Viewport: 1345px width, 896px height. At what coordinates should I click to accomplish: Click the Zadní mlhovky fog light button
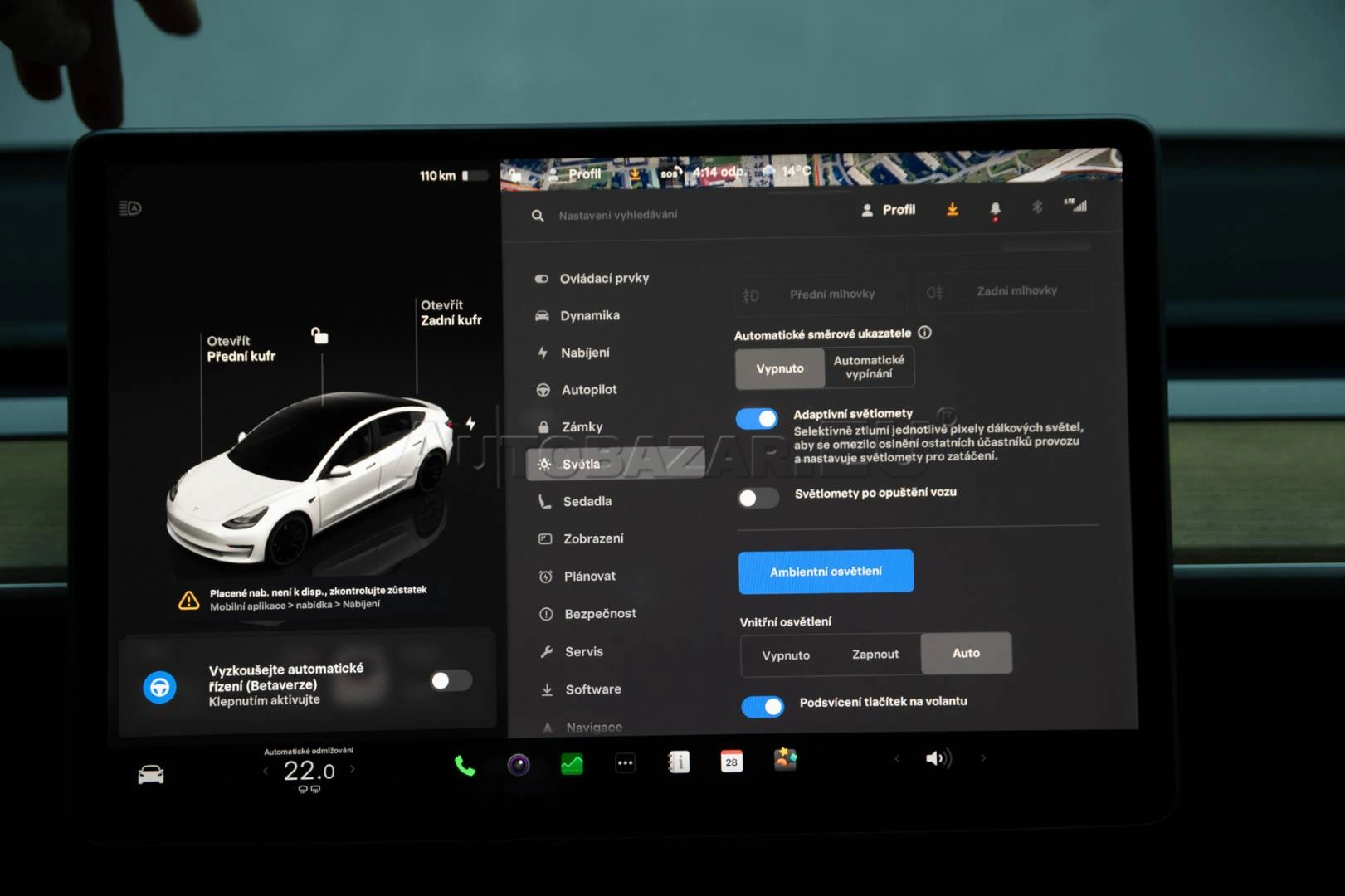[x=1005, y=291]
